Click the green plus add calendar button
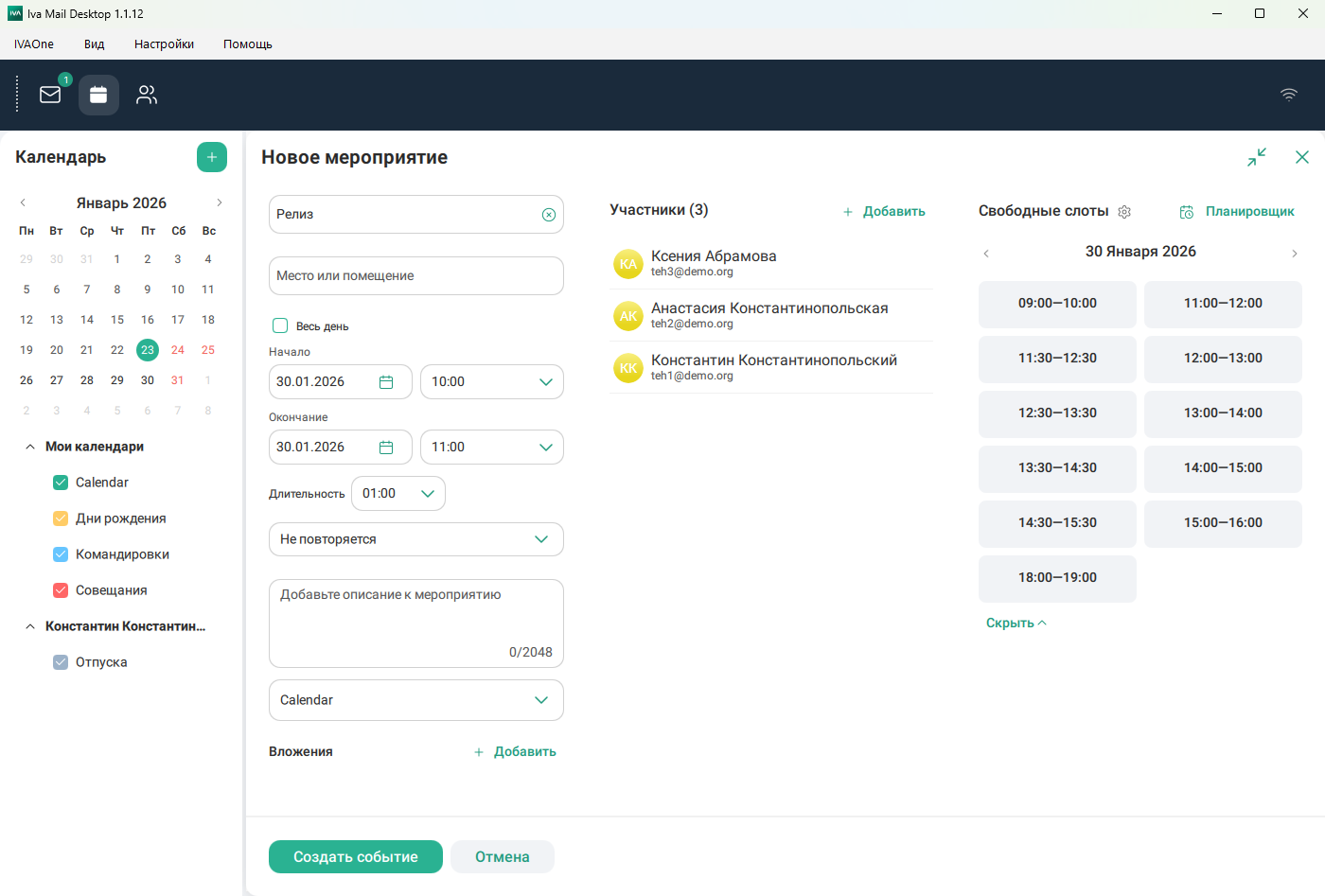1325x896 pixels. (212, 157)
